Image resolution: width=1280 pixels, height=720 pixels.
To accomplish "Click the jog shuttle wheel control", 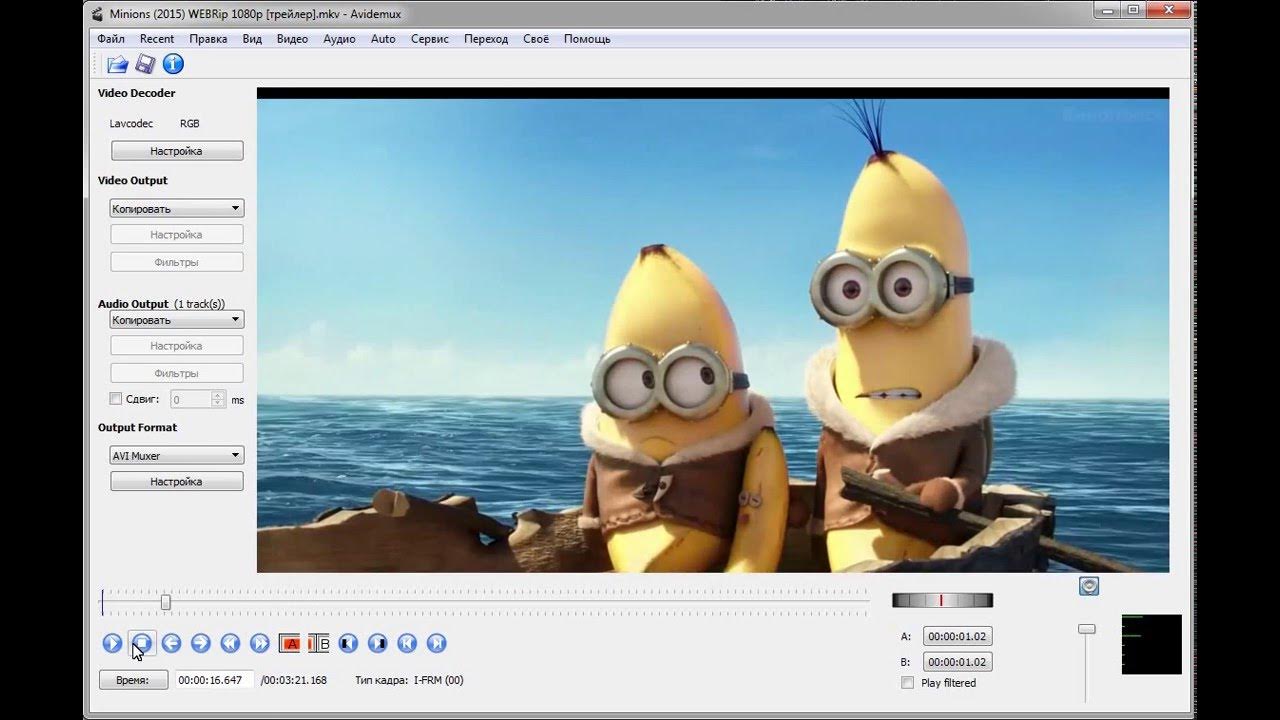I will (x=942, y=600).
